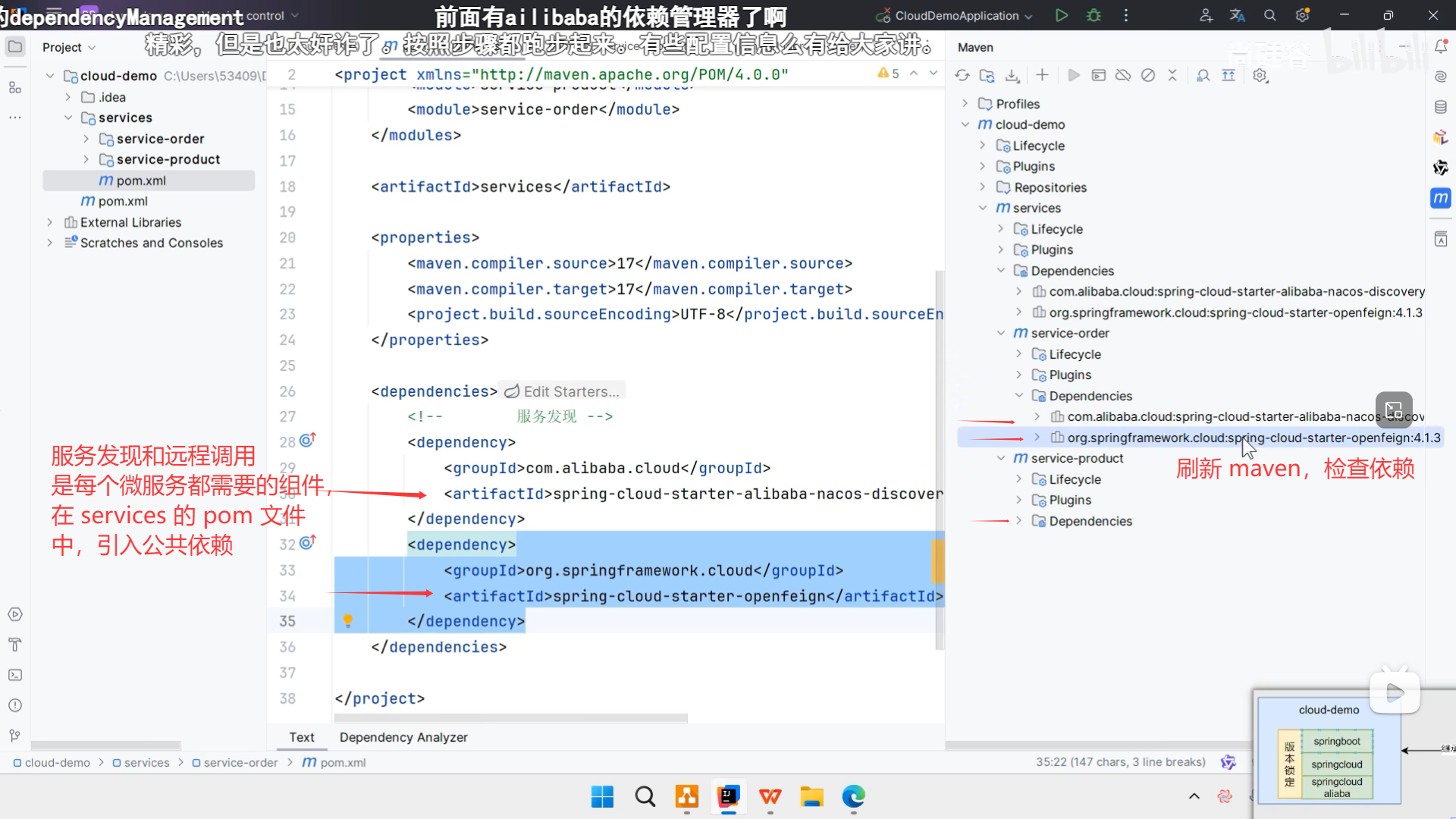Expand service-order folder in project tree
1456x819 pixels.
(x=86, y=139)
